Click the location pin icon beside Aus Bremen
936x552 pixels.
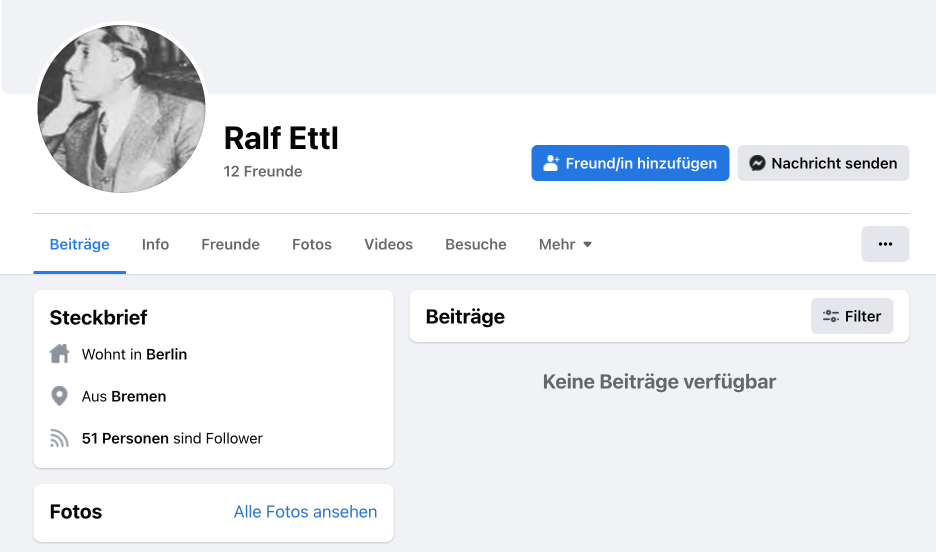(60, 396)
